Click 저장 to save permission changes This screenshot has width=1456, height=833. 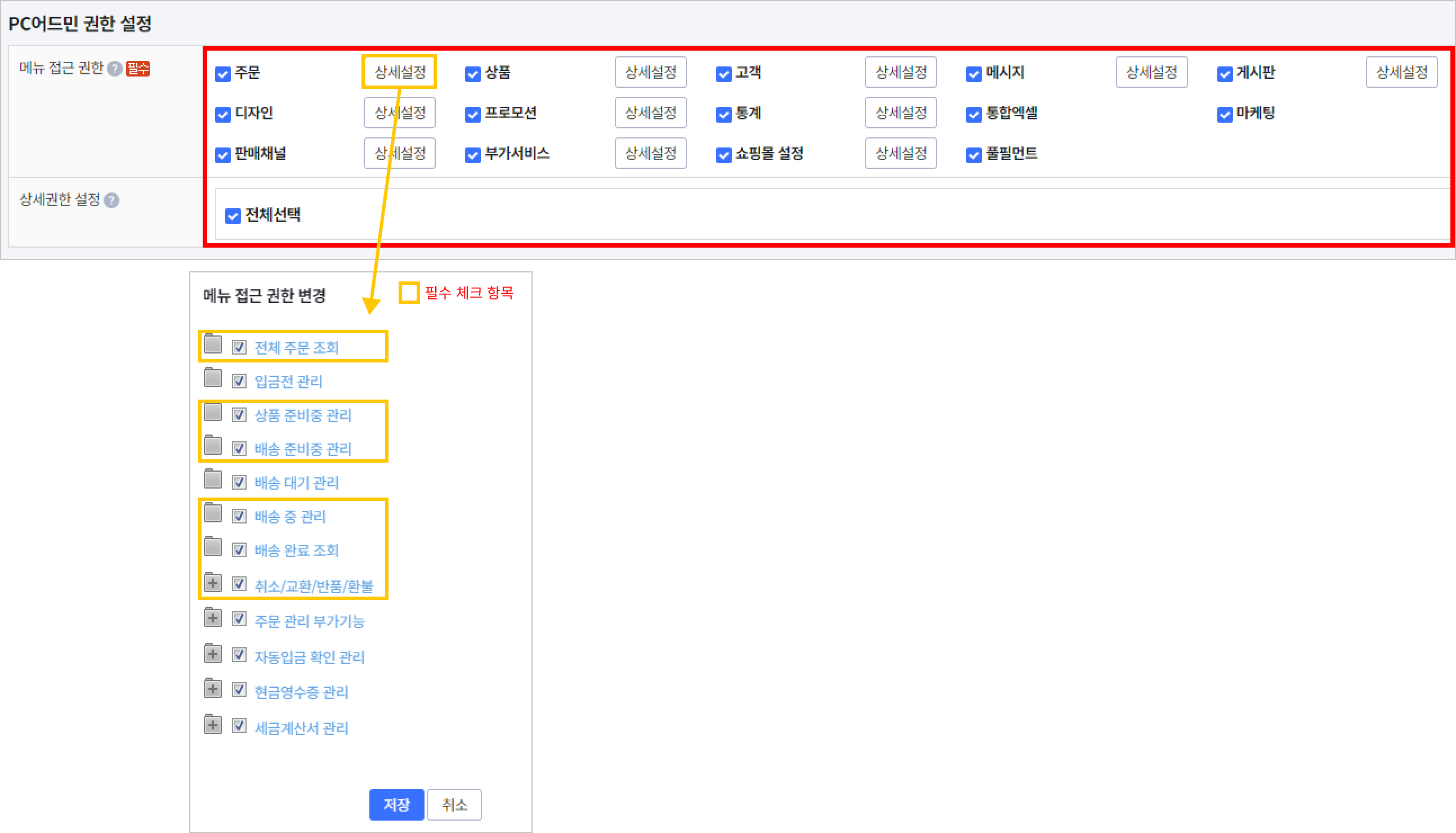click(396, 804)
